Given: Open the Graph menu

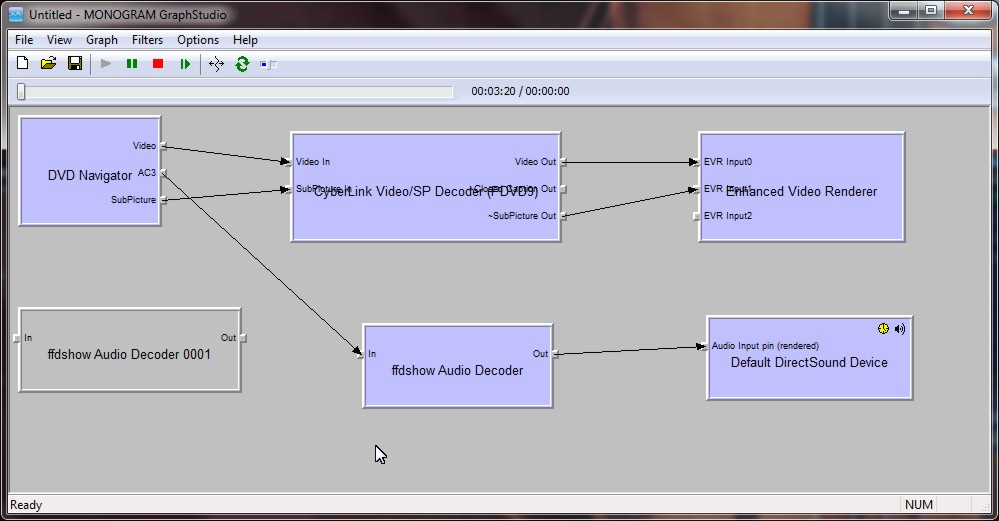Looking at the screenshot, I should [x=102, y=39].
